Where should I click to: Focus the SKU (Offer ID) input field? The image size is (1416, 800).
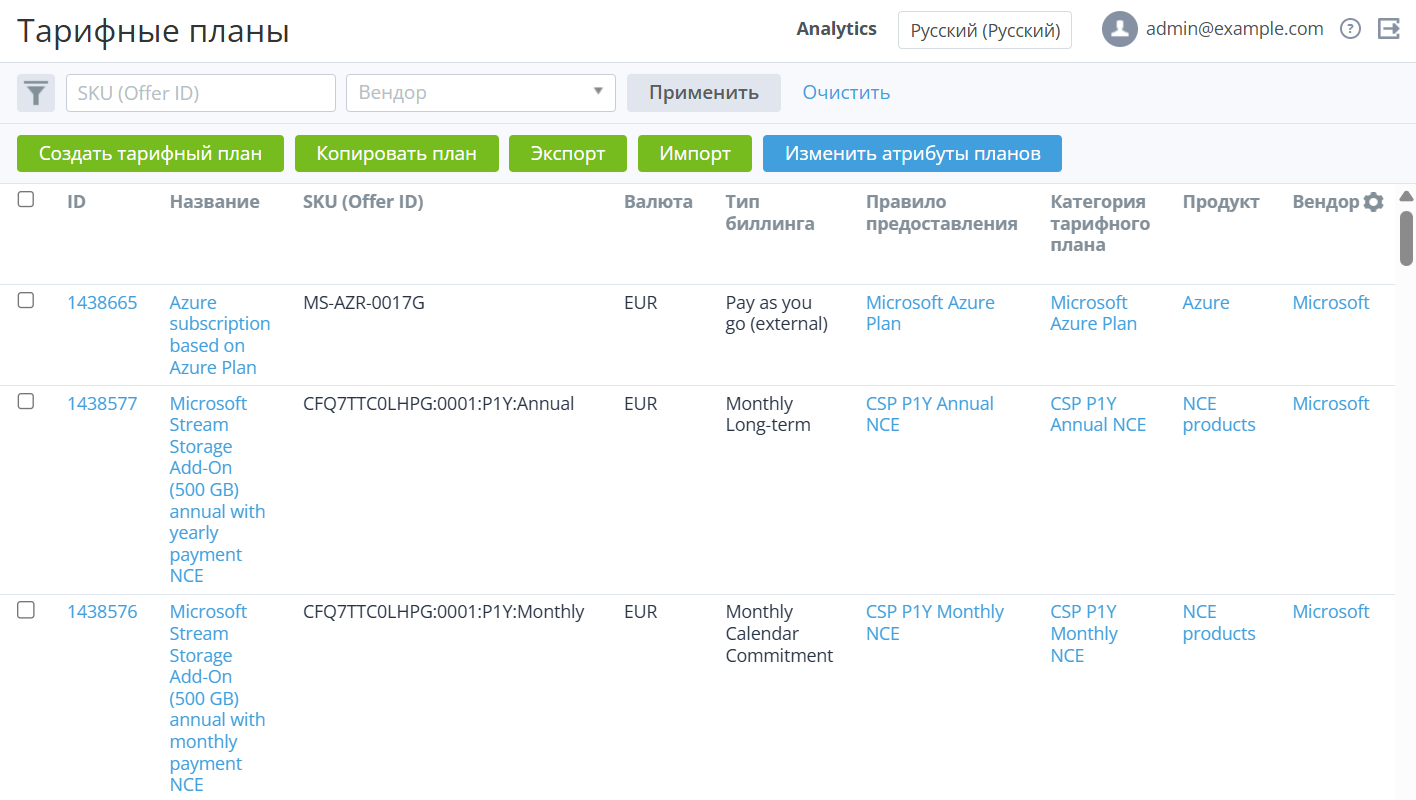point(201,93)
